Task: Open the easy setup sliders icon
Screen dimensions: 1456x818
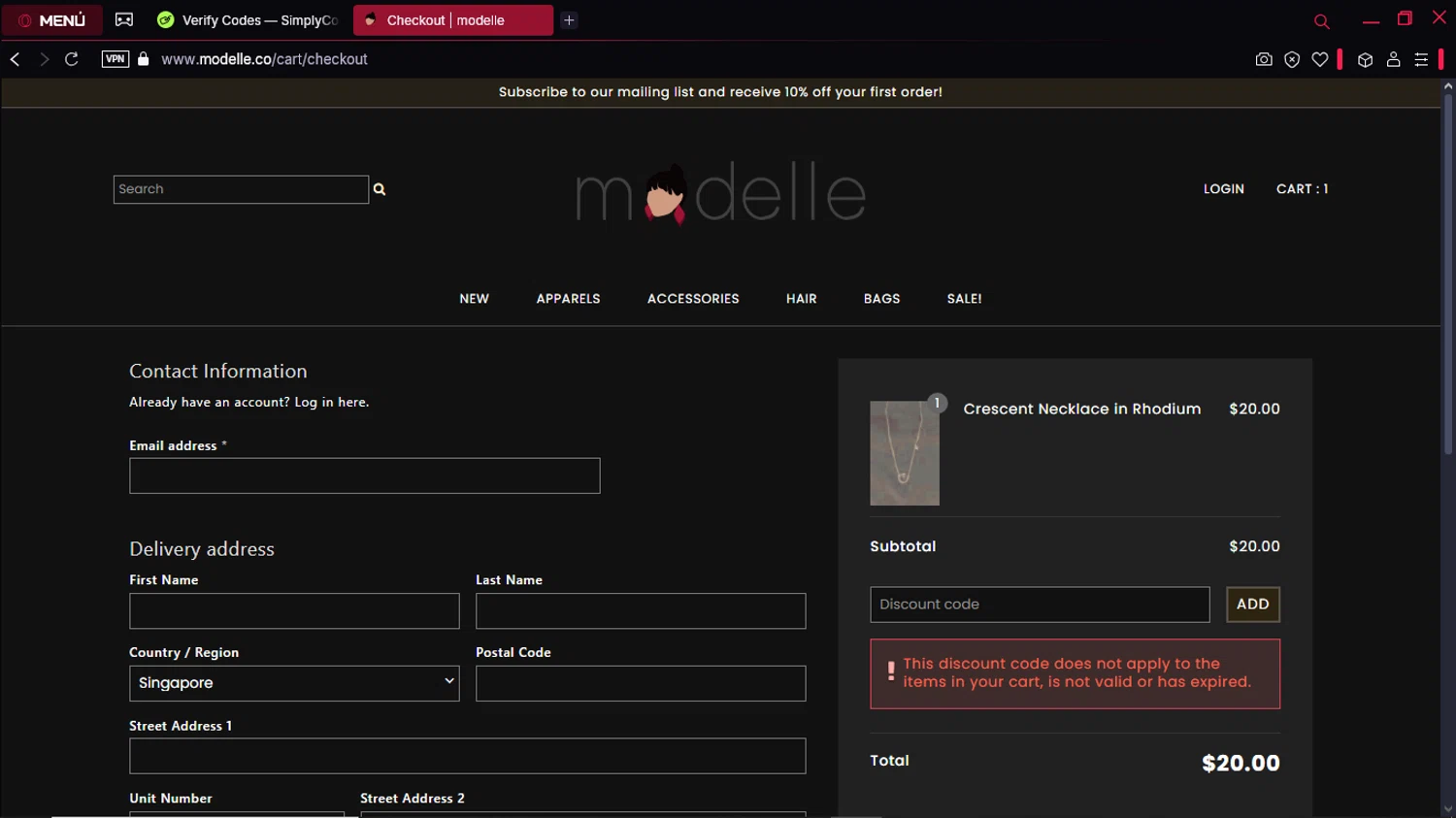Action: point(1421,59)
